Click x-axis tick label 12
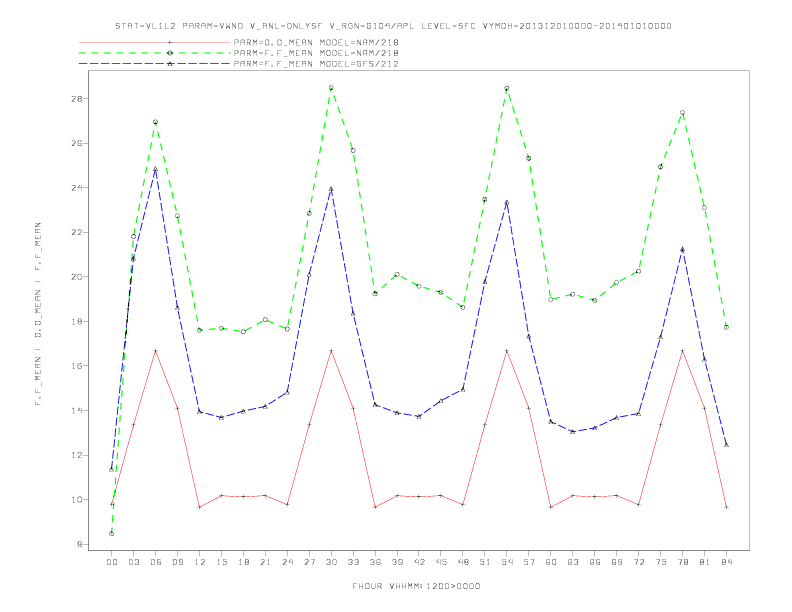 200,562
